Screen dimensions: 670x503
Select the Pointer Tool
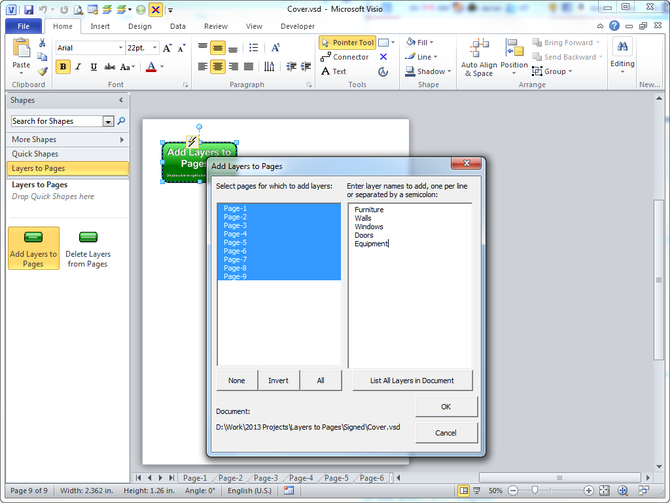tap(347, 43)
